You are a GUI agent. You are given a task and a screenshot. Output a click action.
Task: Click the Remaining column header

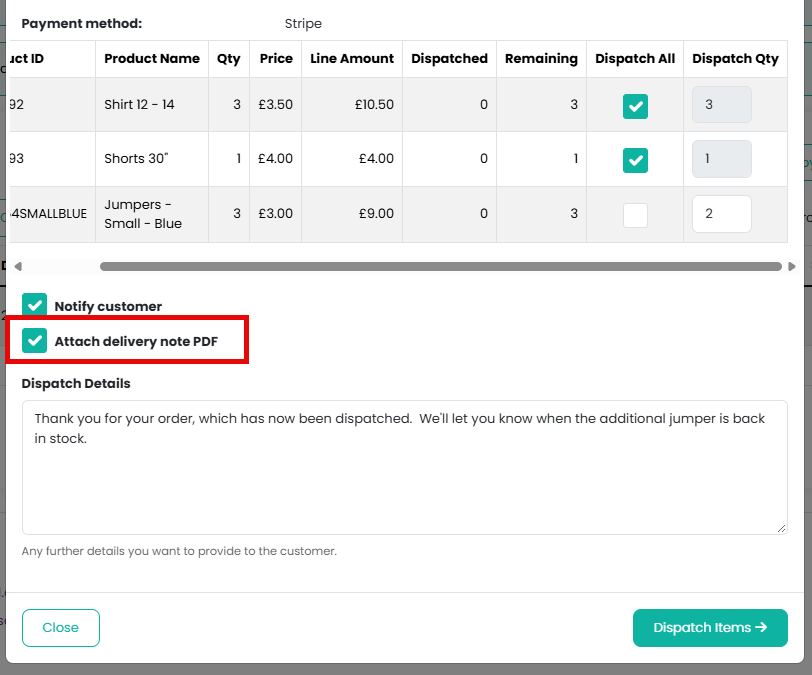[541, 59]
